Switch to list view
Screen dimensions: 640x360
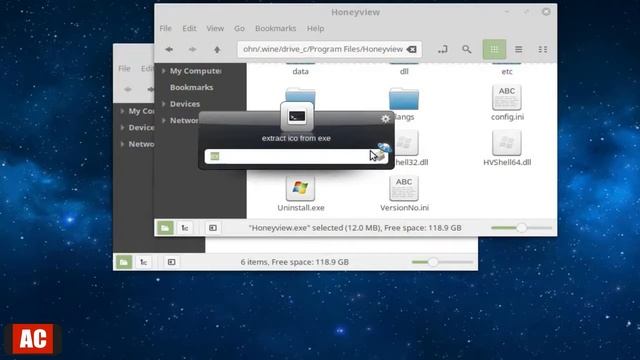[518, 49]
